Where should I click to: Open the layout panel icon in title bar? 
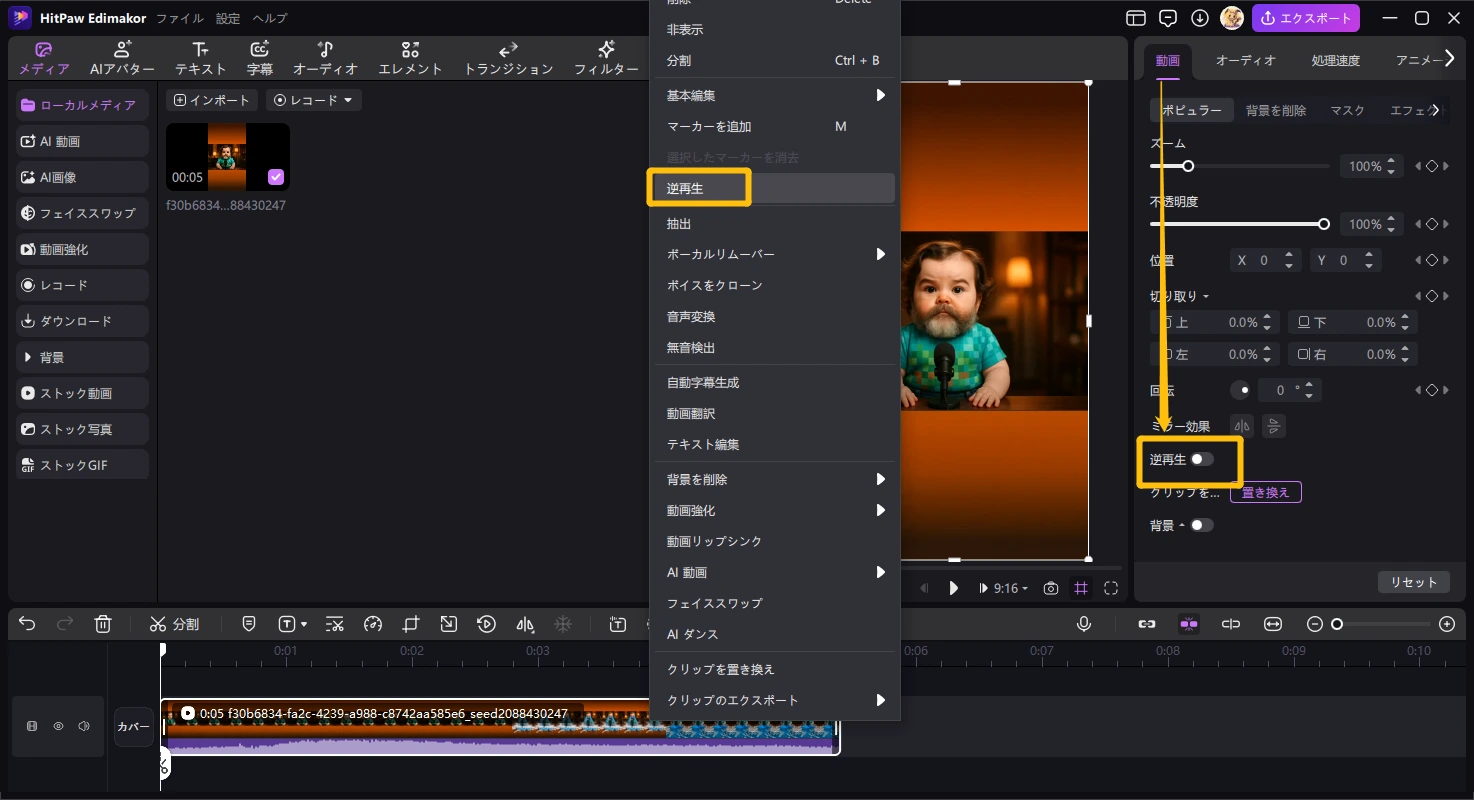[1135, 18]
